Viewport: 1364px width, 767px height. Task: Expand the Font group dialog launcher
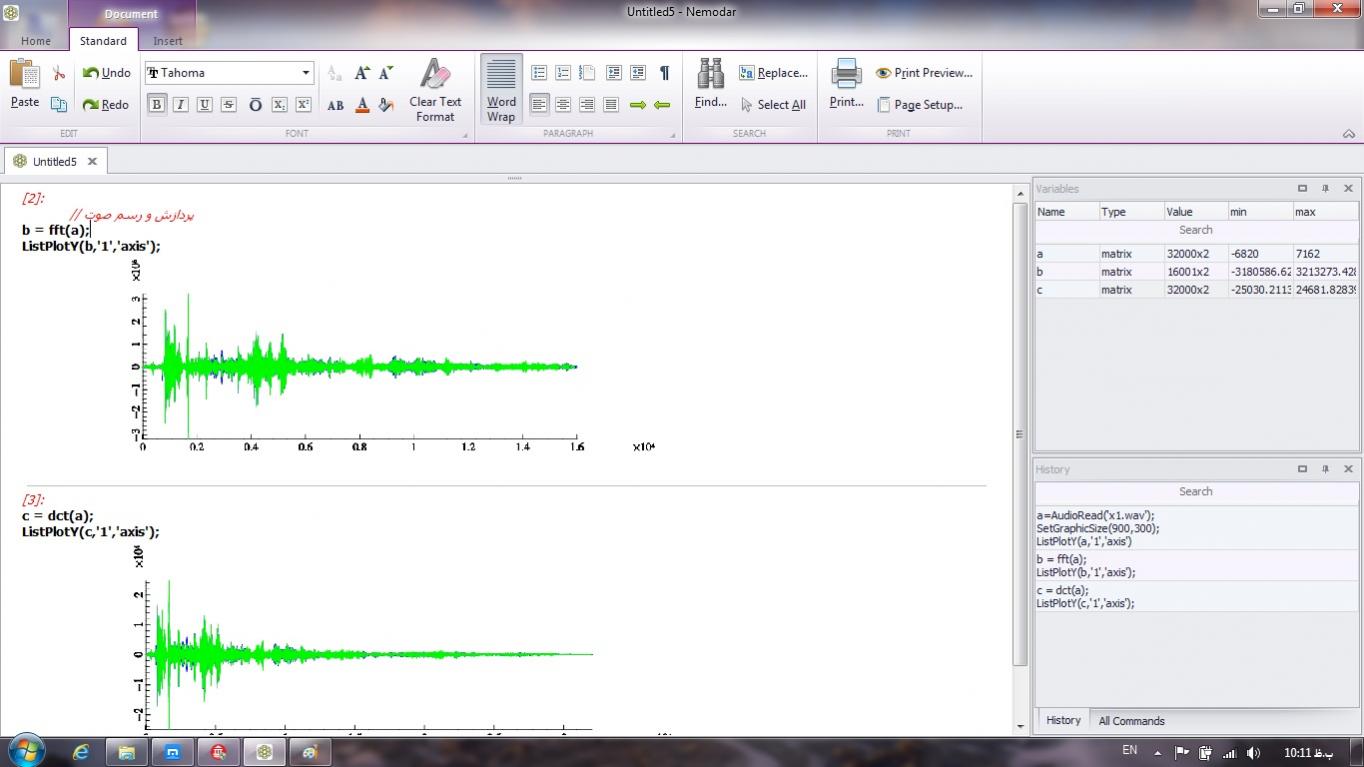point(465,135)
